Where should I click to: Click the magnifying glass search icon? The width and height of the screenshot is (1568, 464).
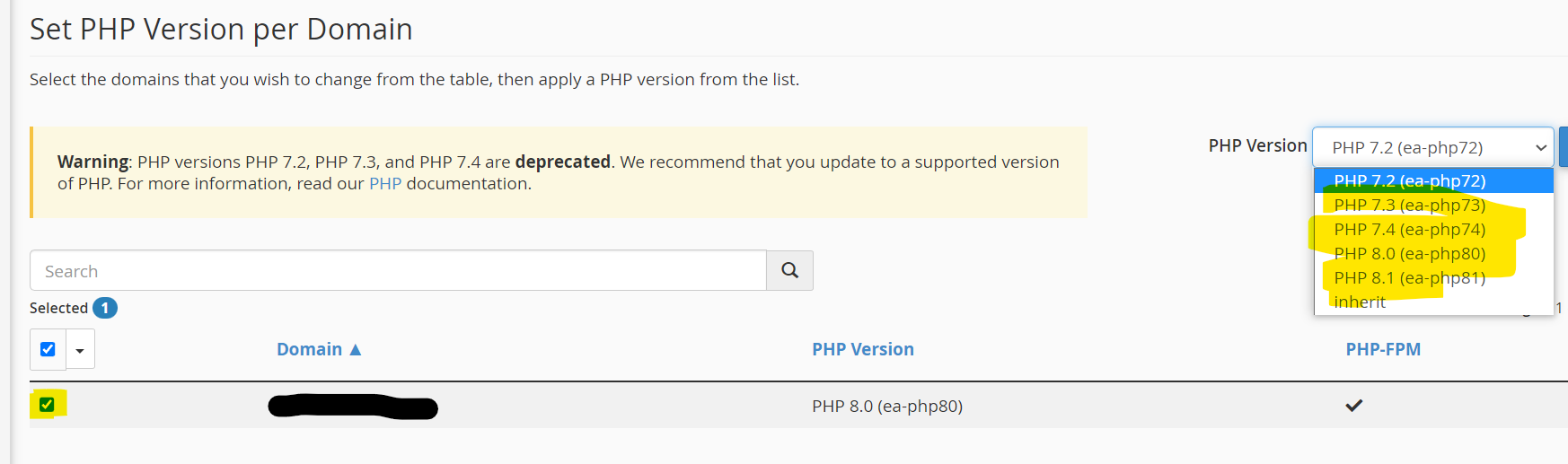789,270
